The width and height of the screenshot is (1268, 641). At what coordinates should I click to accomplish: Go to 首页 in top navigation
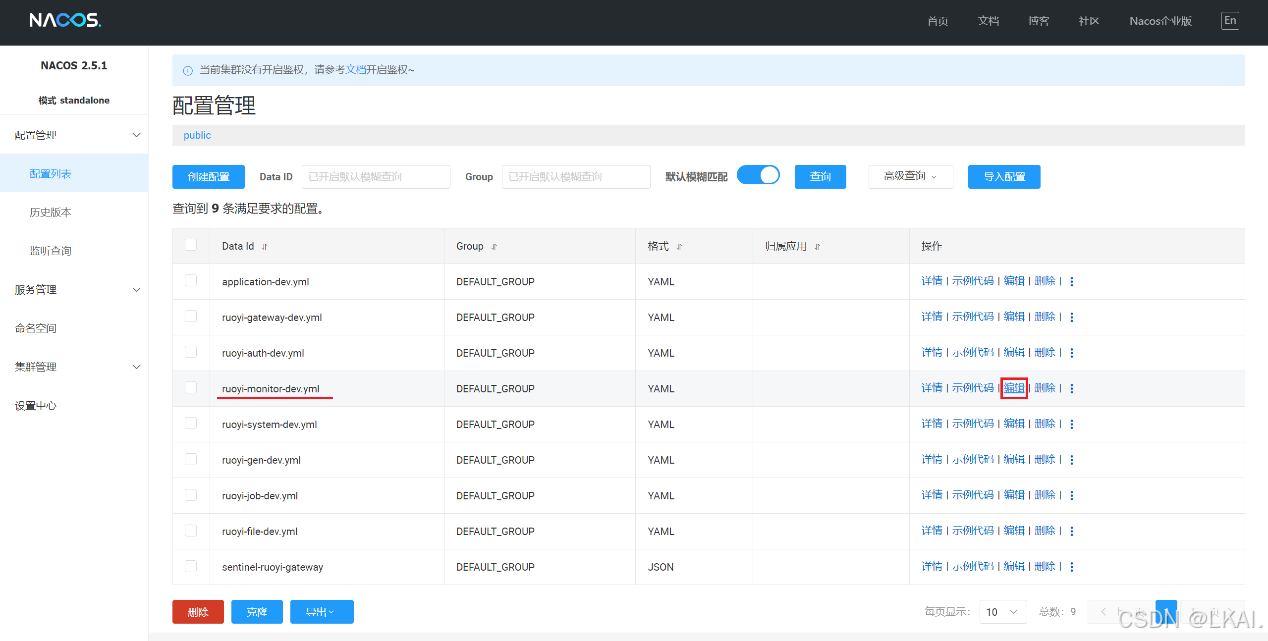click(938, 21)
